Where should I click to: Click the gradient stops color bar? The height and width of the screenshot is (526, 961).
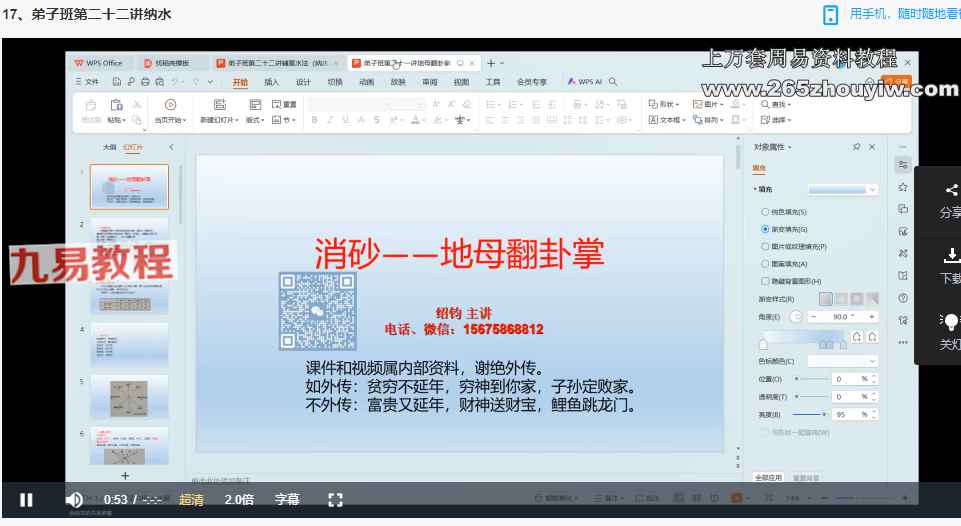tap(803, 337)
